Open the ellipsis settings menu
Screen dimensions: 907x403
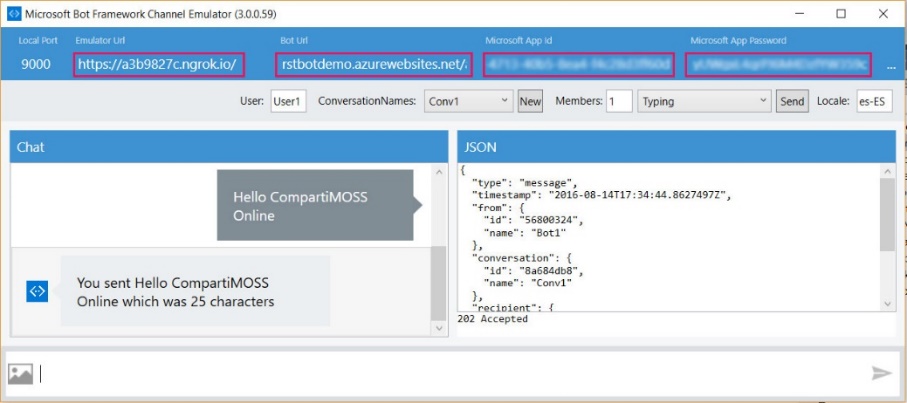coord(891,65)
